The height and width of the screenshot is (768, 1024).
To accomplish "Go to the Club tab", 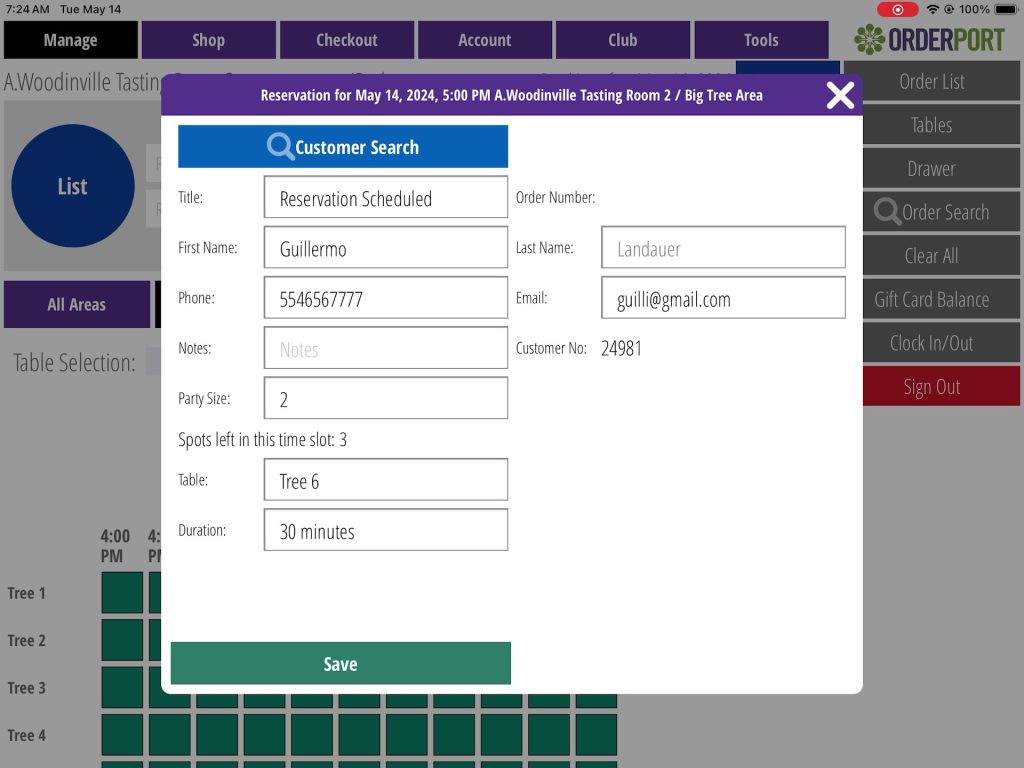I will click(x=622, y=40).
